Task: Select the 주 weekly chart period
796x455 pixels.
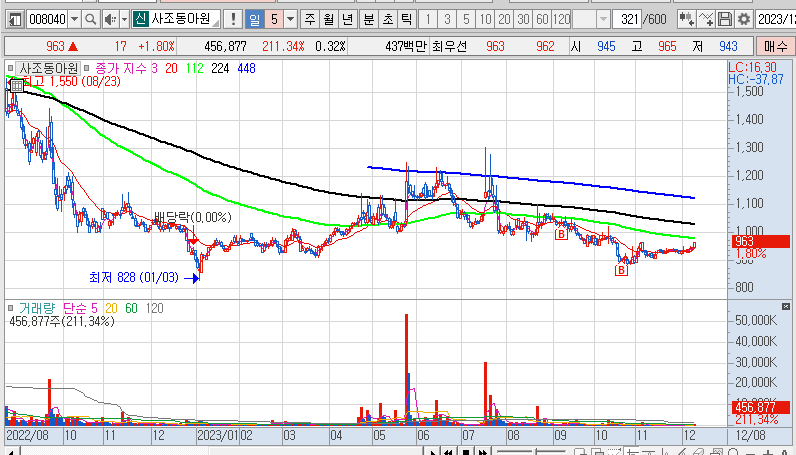Action: (310, 20)
